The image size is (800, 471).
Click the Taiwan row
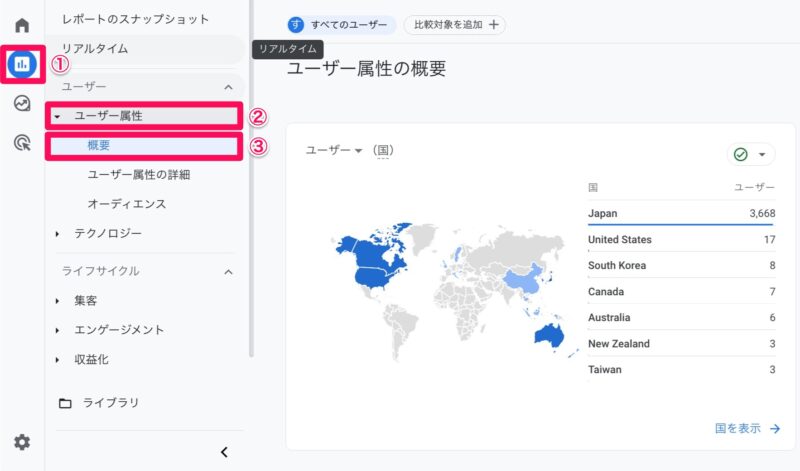pyautogui.click(x=682, y=369)
